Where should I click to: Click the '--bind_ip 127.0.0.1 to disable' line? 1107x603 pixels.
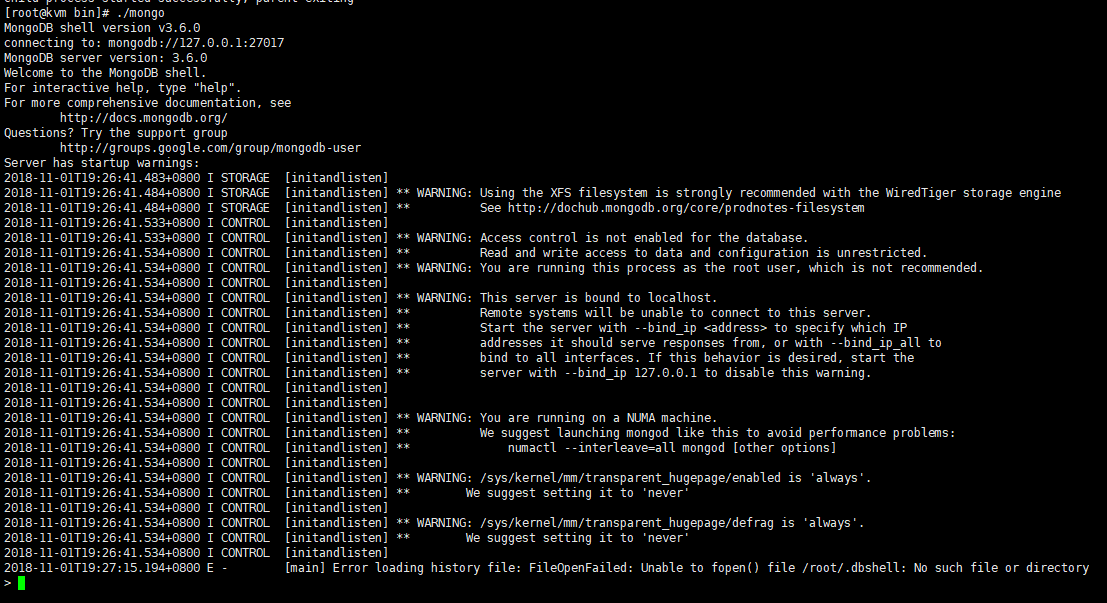(676, 373)
